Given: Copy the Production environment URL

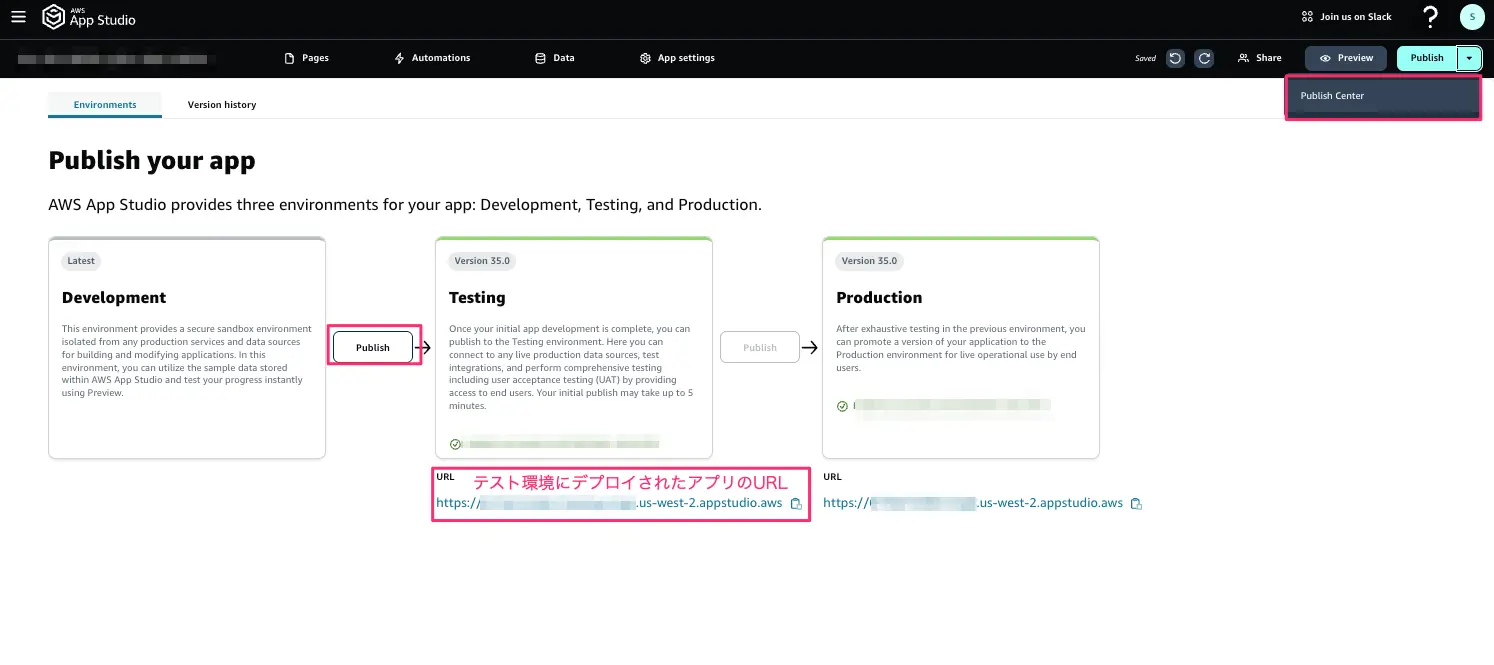Looking at the screenshot, I should click(1136, 504).
